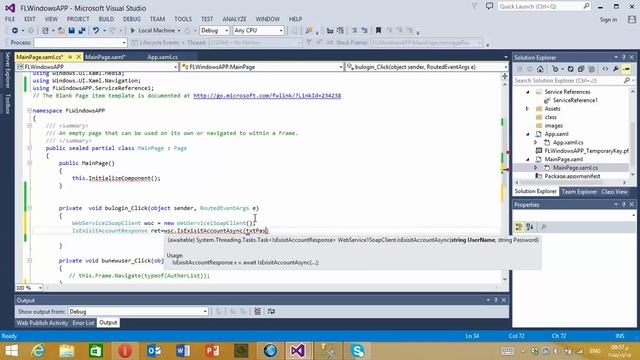Open the ANALYZE menu
Image resolution: width=640 pixels, height=360 pixels.
coord(234,19)
